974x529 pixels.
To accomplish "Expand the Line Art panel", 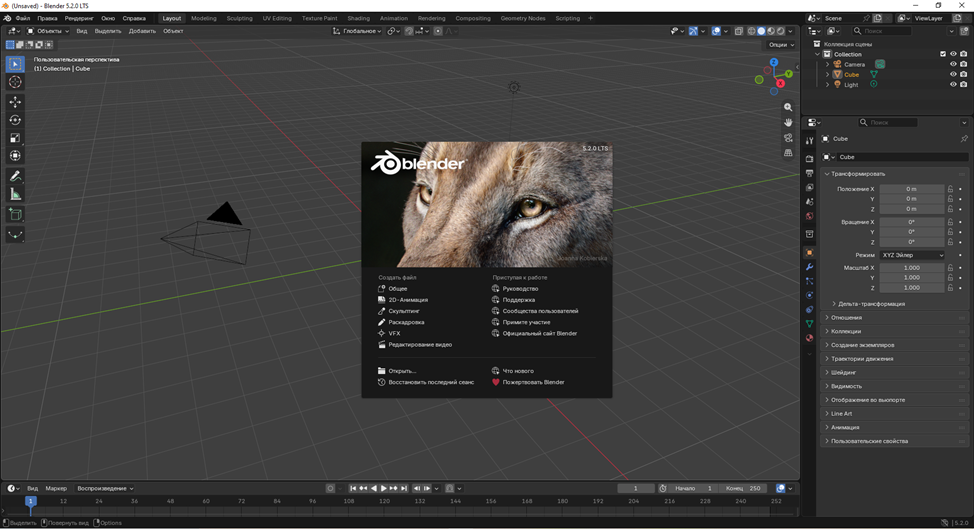I will pyautogui.click(x=894, y=414).
